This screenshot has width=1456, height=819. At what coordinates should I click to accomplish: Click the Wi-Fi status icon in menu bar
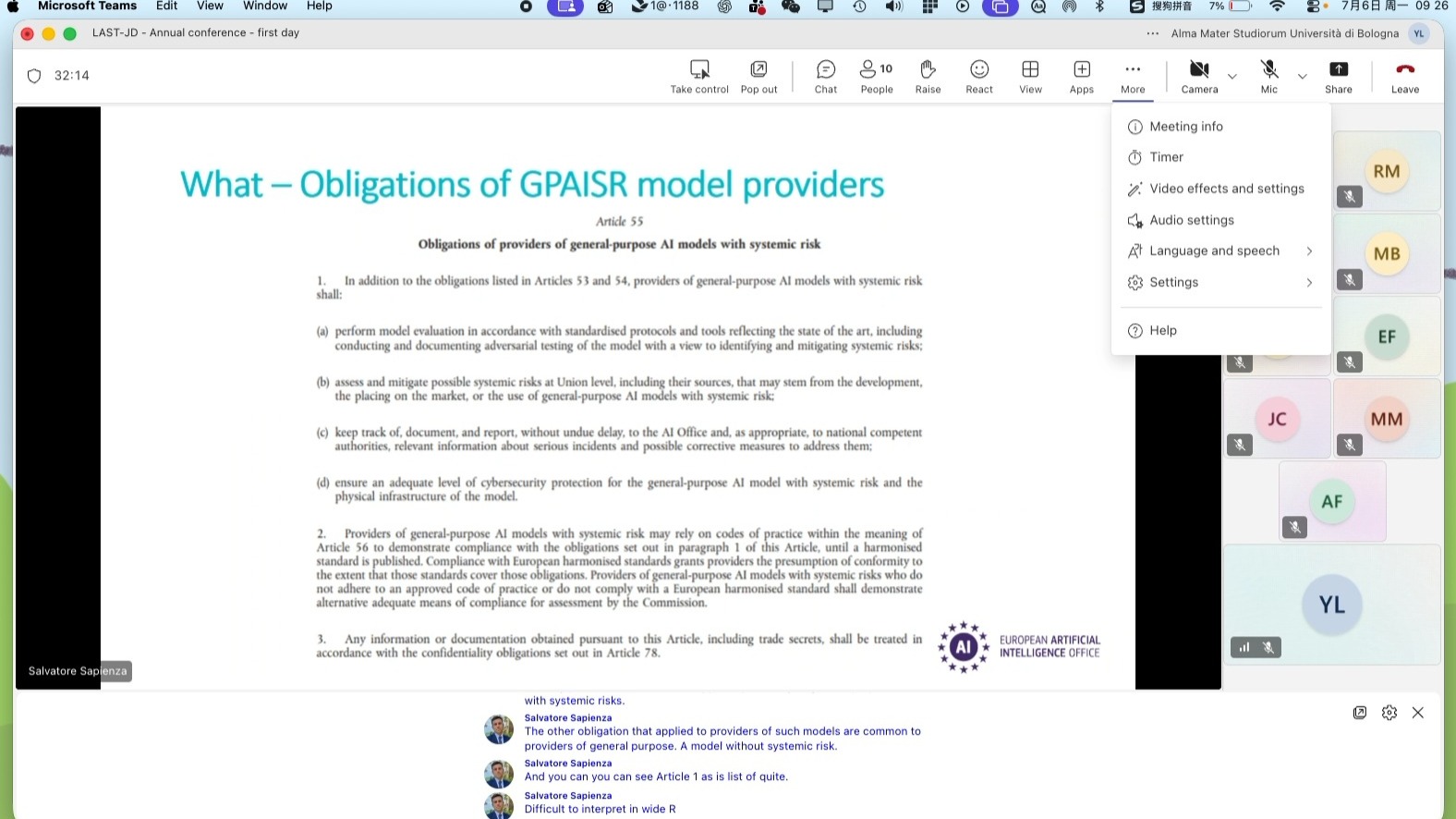click(x=1277, y=6)
